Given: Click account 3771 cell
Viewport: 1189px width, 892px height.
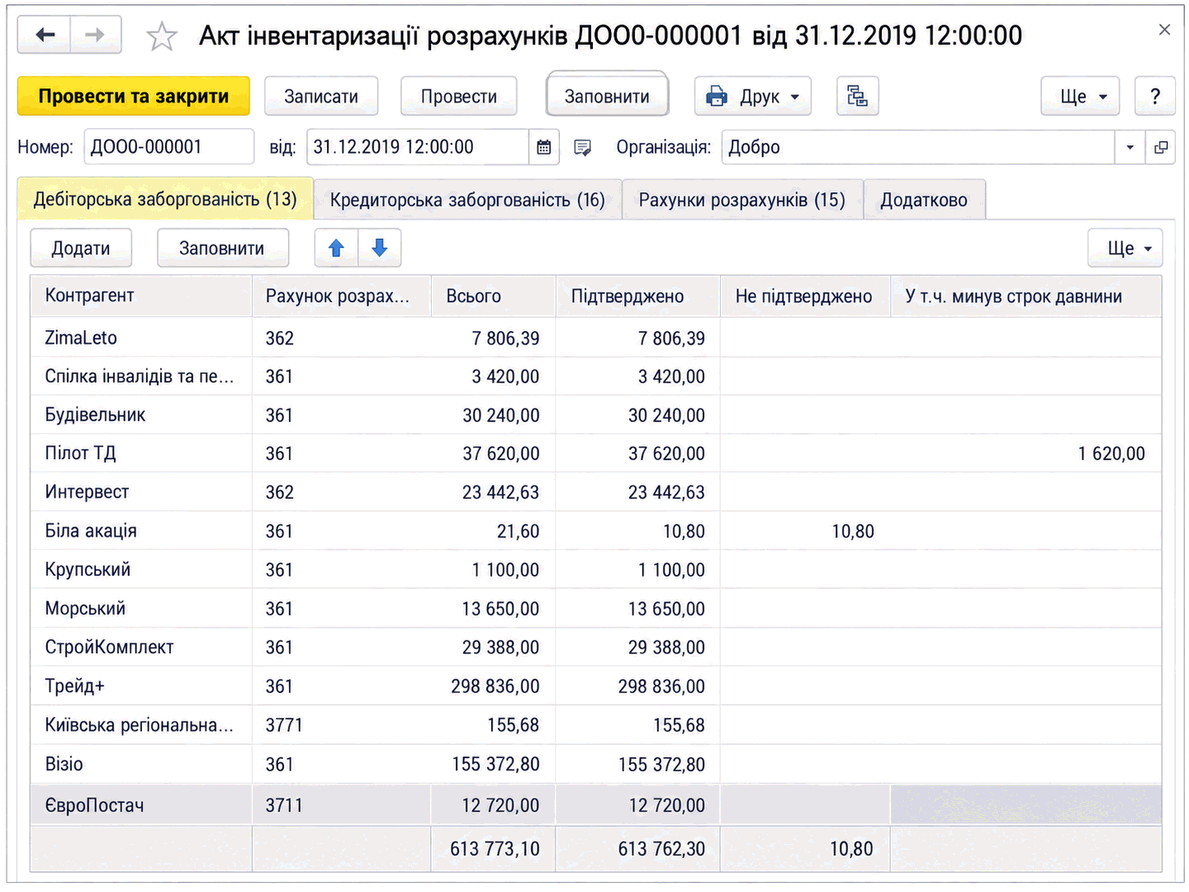Looking at the screenshot, I should click(341, 725).
